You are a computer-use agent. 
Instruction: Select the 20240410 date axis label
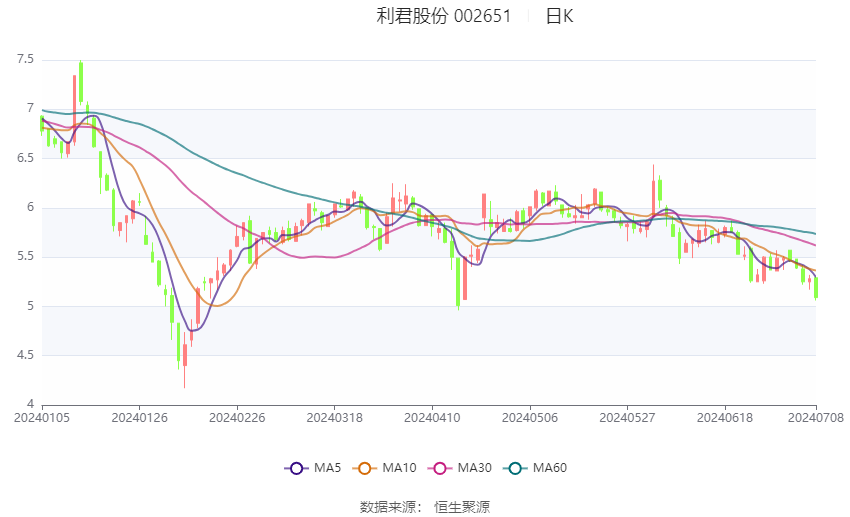(x=432, y=418)
